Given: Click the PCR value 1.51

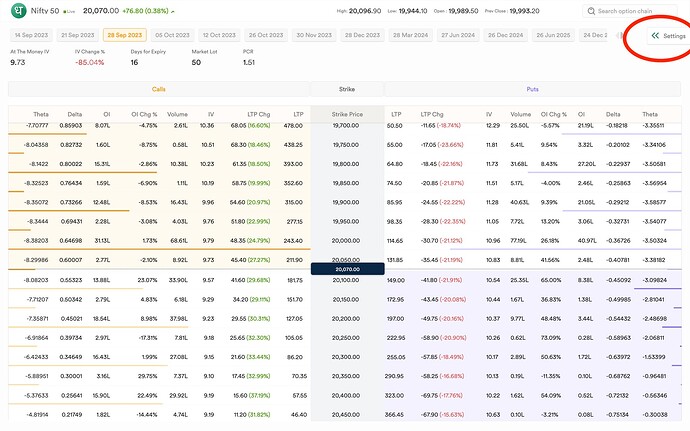Looking at the screenshot, I should [249, 63].
